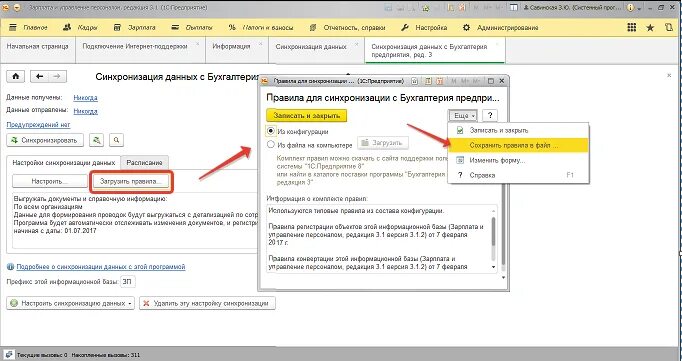The height and width of the screenshot is (361, 682).
Task: Click the Настроить... button
Action: (50, 181)
